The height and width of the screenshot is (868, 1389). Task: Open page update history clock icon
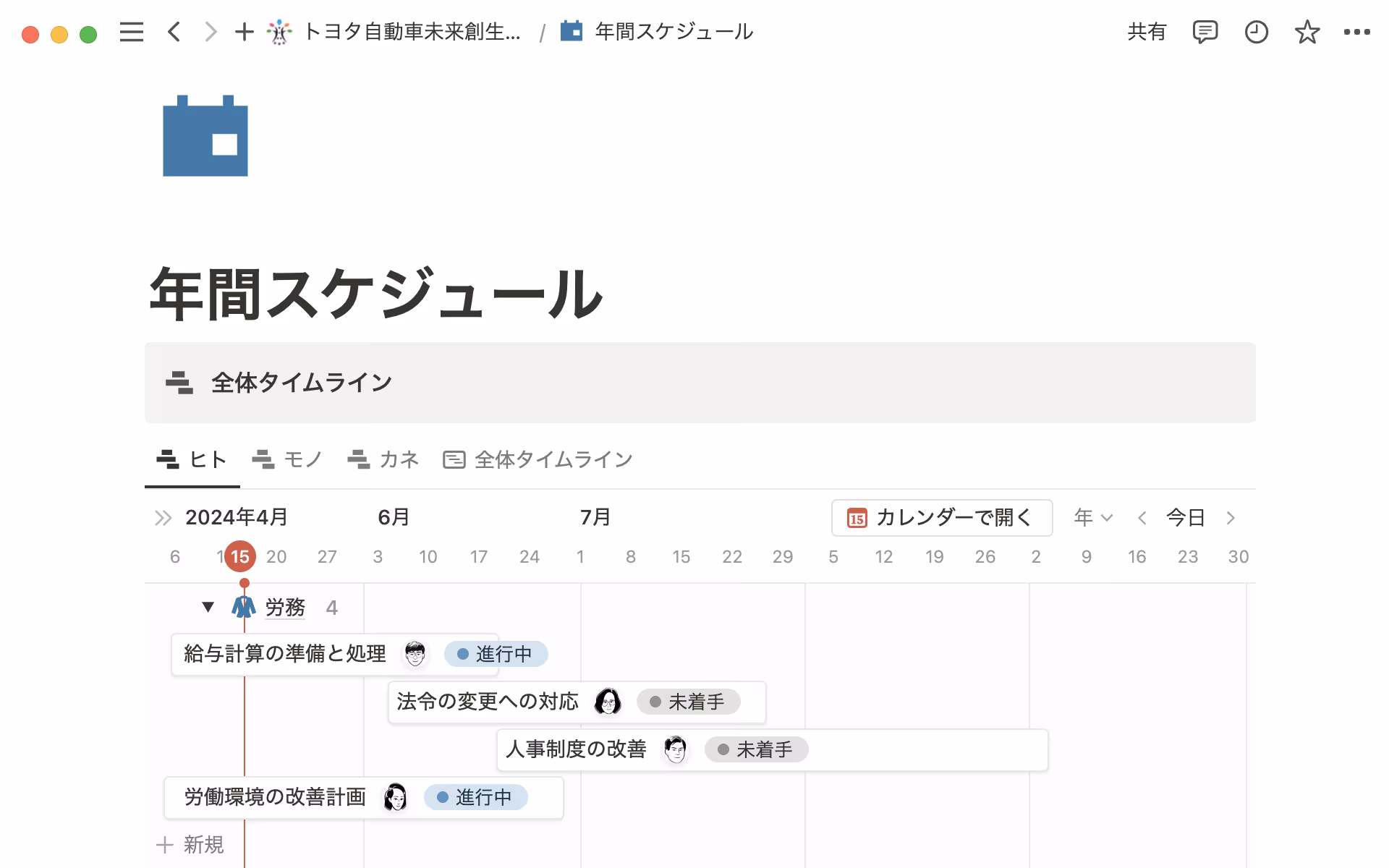click(1256, 32)
